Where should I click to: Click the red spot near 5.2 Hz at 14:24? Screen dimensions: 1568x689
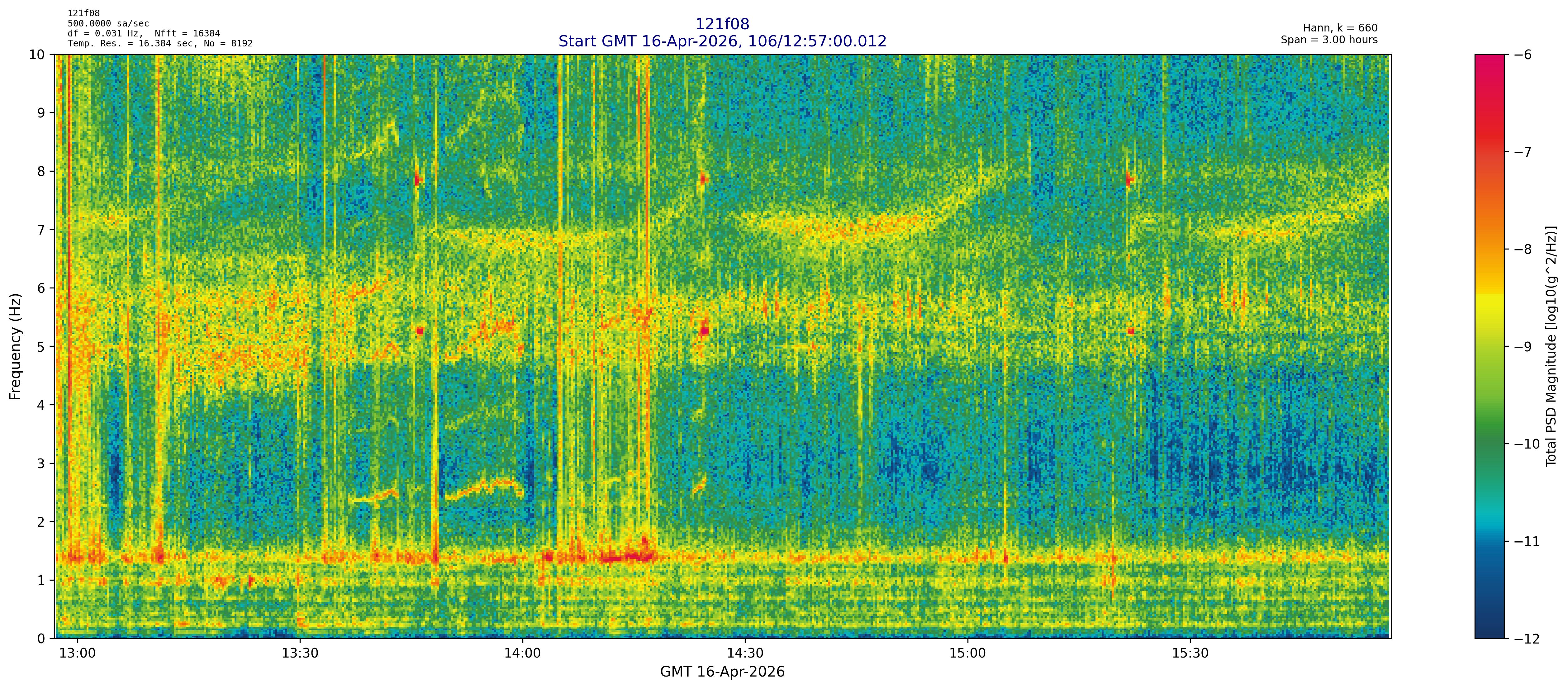[704, 331]
